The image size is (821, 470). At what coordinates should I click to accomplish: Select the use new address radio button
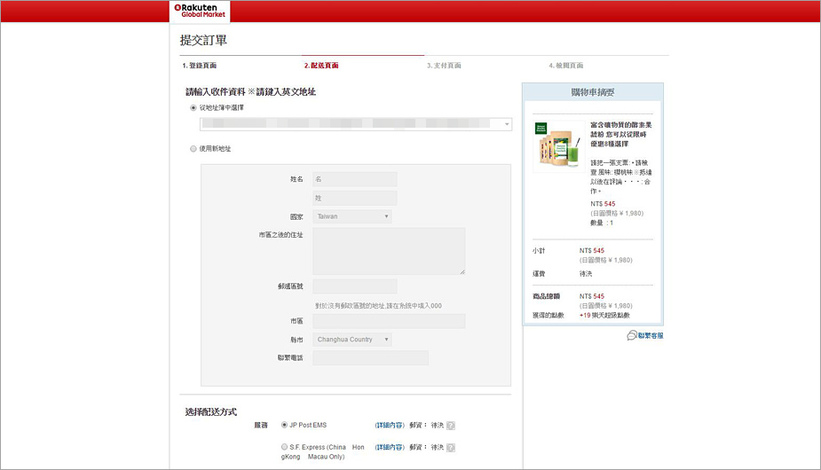coord(193,148)
